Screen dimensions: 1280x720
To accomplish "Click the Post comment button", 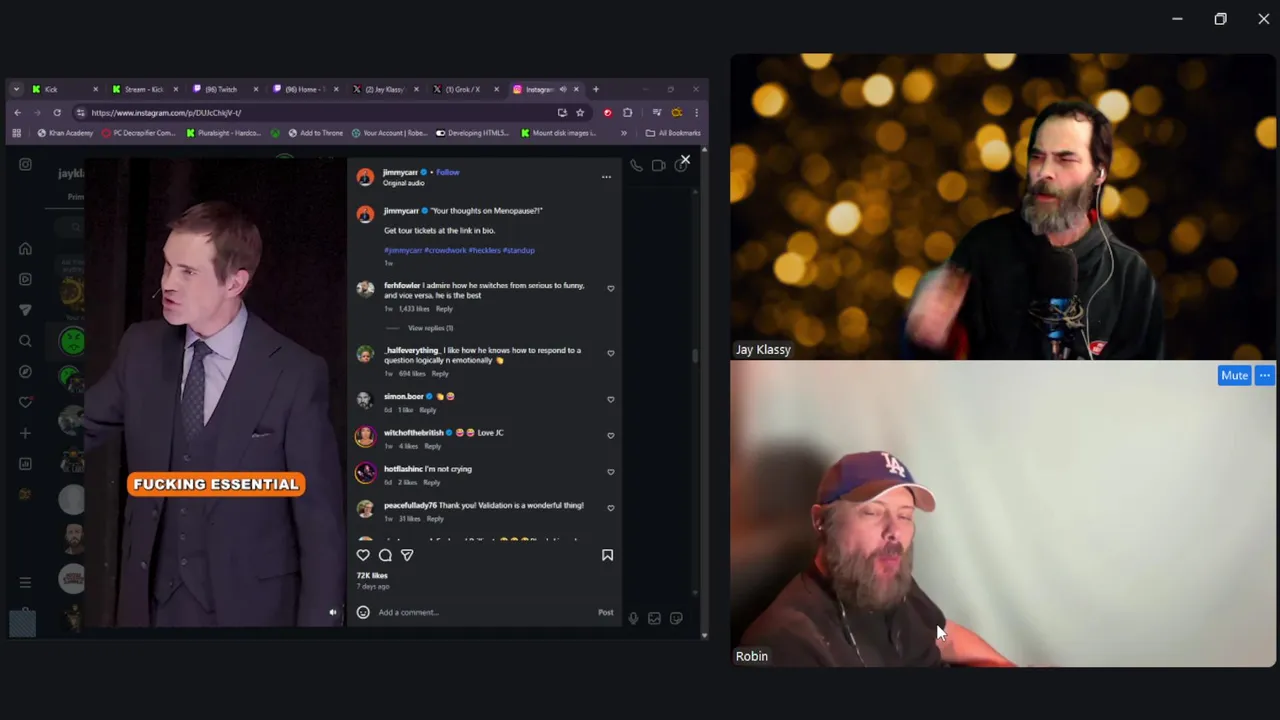I will 605,612.
